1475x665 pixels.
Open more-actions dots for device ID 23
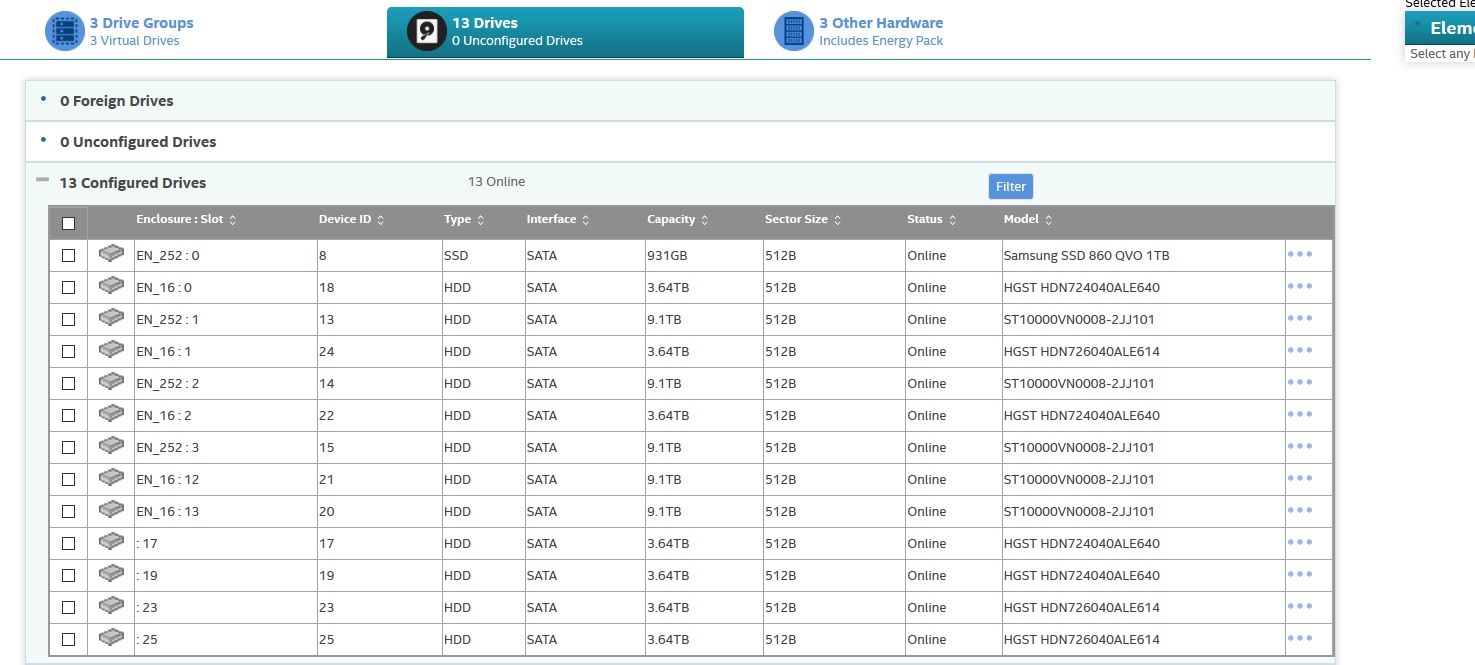[1300, 606]
